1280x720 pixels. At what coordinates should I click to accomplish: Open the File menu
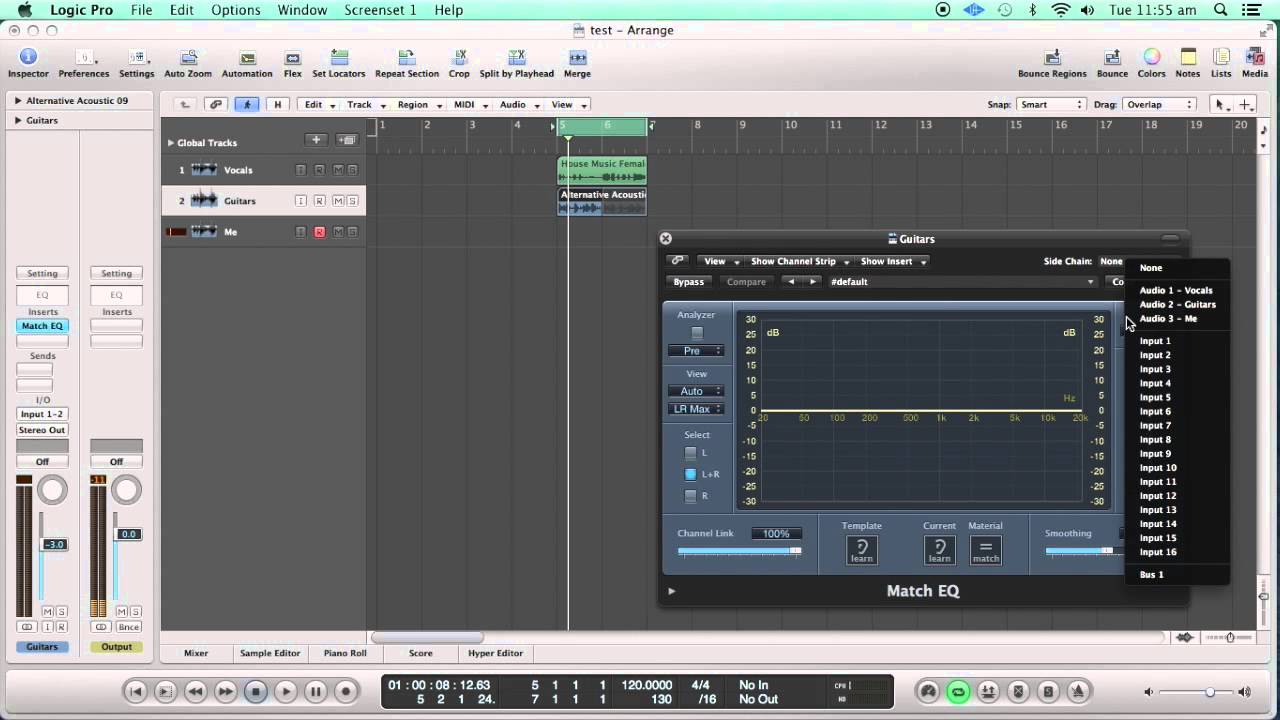tap(141, 10)
